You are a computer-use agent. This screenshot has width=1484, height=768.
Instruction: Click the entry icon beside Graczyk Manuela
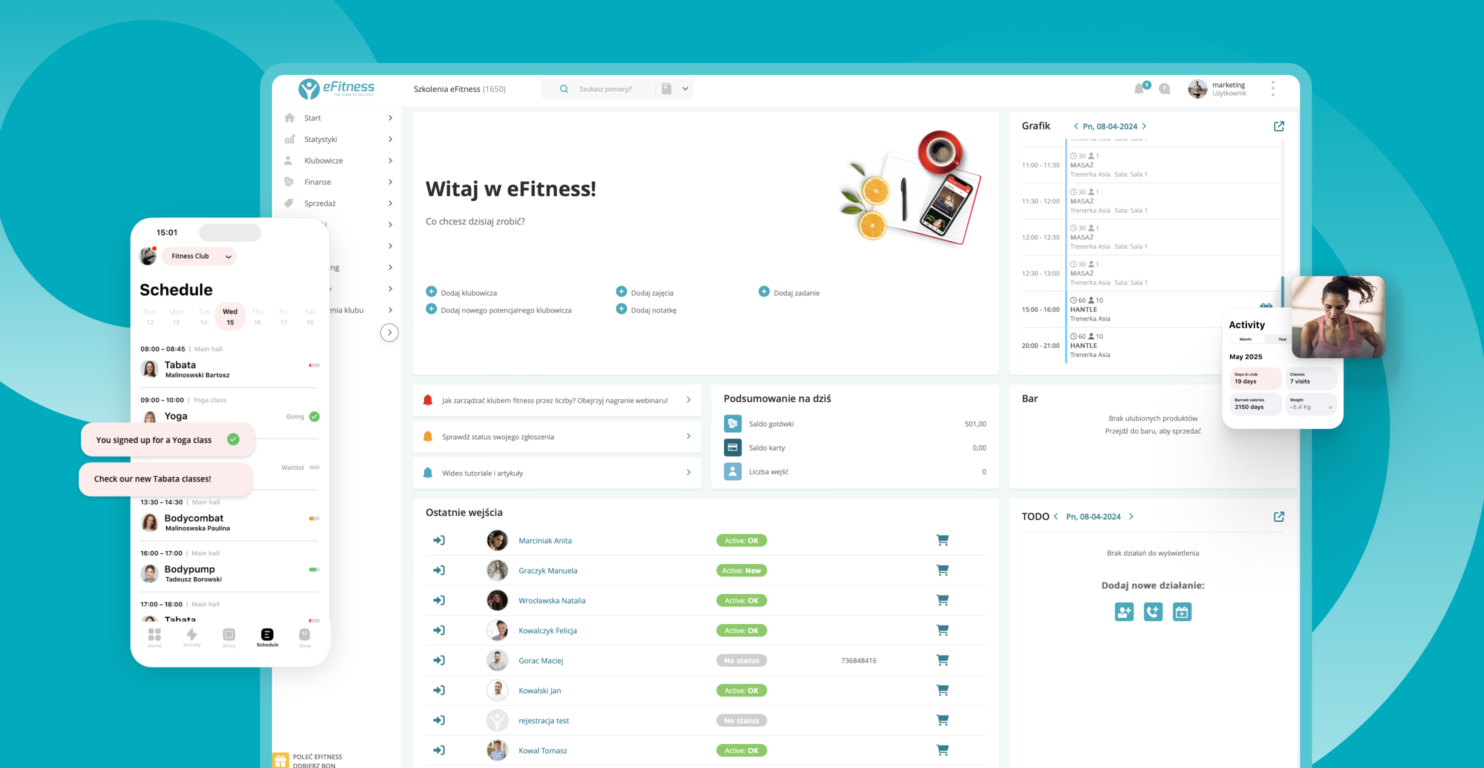(x=438, y=570)
